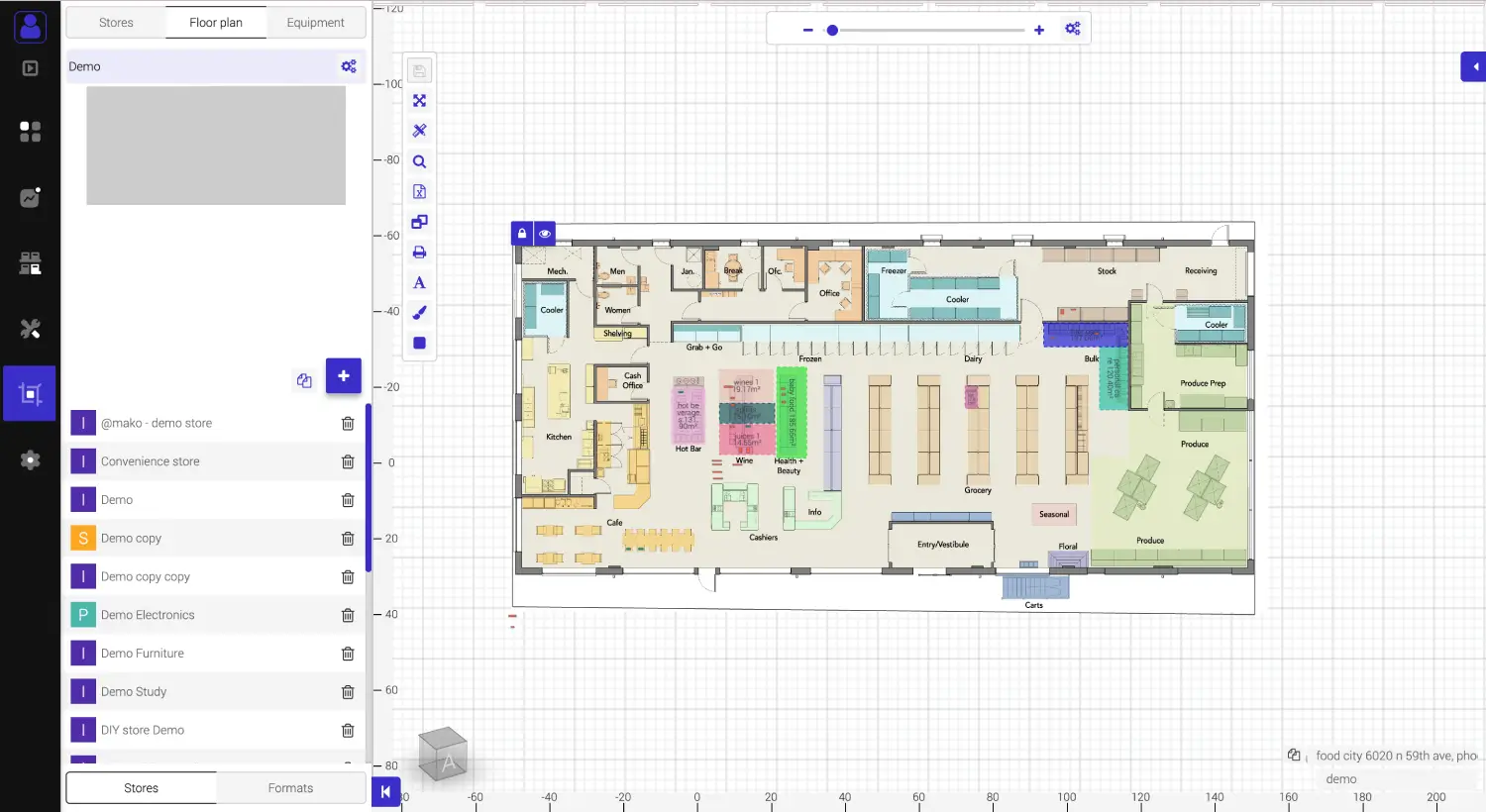The width and height of the screenshot is (1486, 812).
Task: Click the duplicate layers icon in the toolbar
Action: click(x=419, y=221)
